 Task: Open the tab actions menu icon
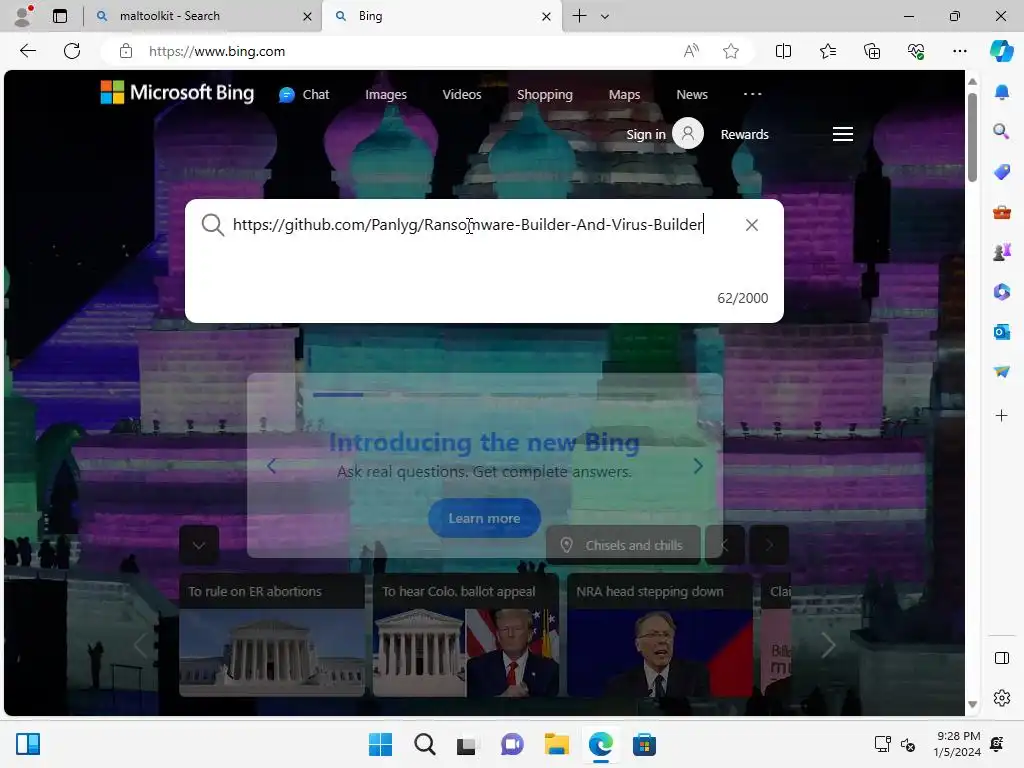[x=60, y=16]
